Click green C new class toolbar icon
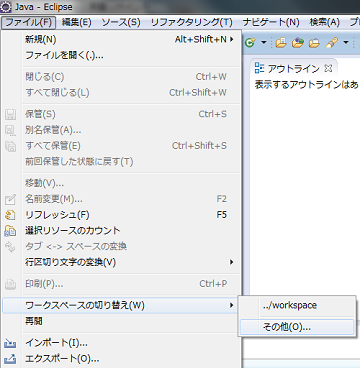This screenshot has height=368, width=360. 250,43
